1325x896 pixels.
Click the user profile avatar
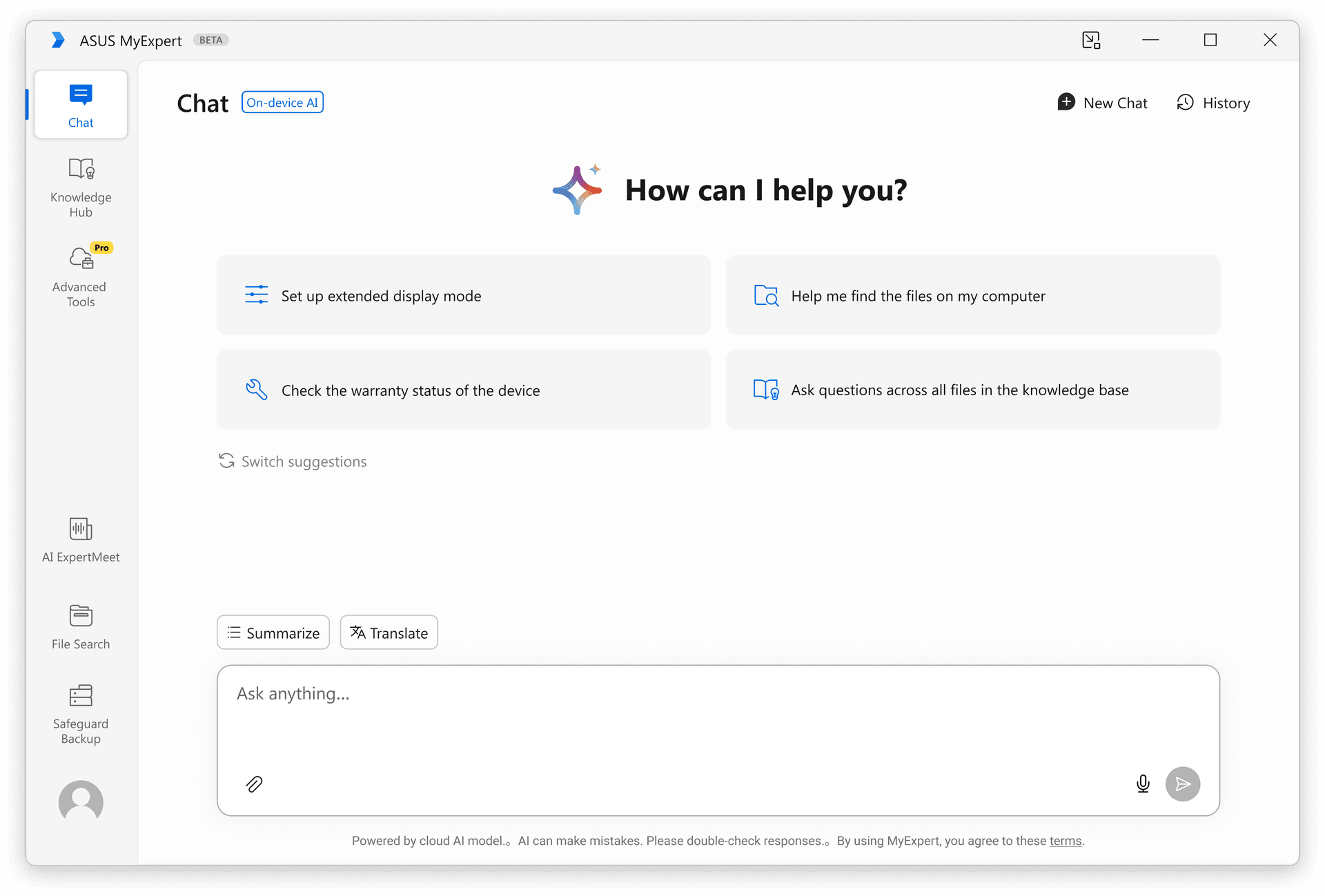[x=81, y=802]
